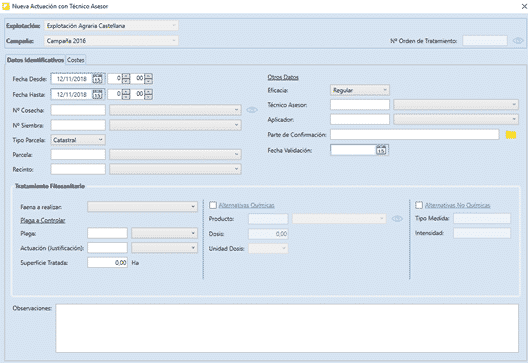Open the Unidad Dosis dropdown
The height and width of the screenshot is (363, 528).
tap(268, 249)
